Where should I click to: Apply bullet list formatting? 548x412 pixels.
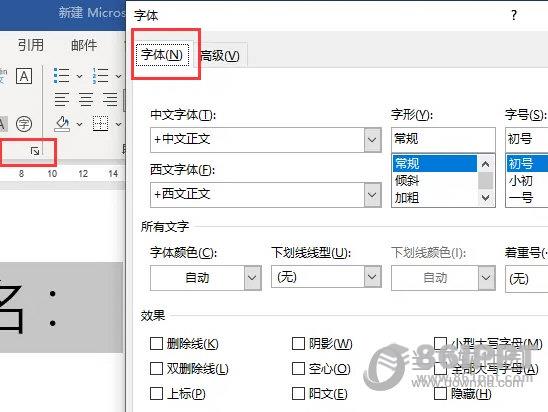62,75
